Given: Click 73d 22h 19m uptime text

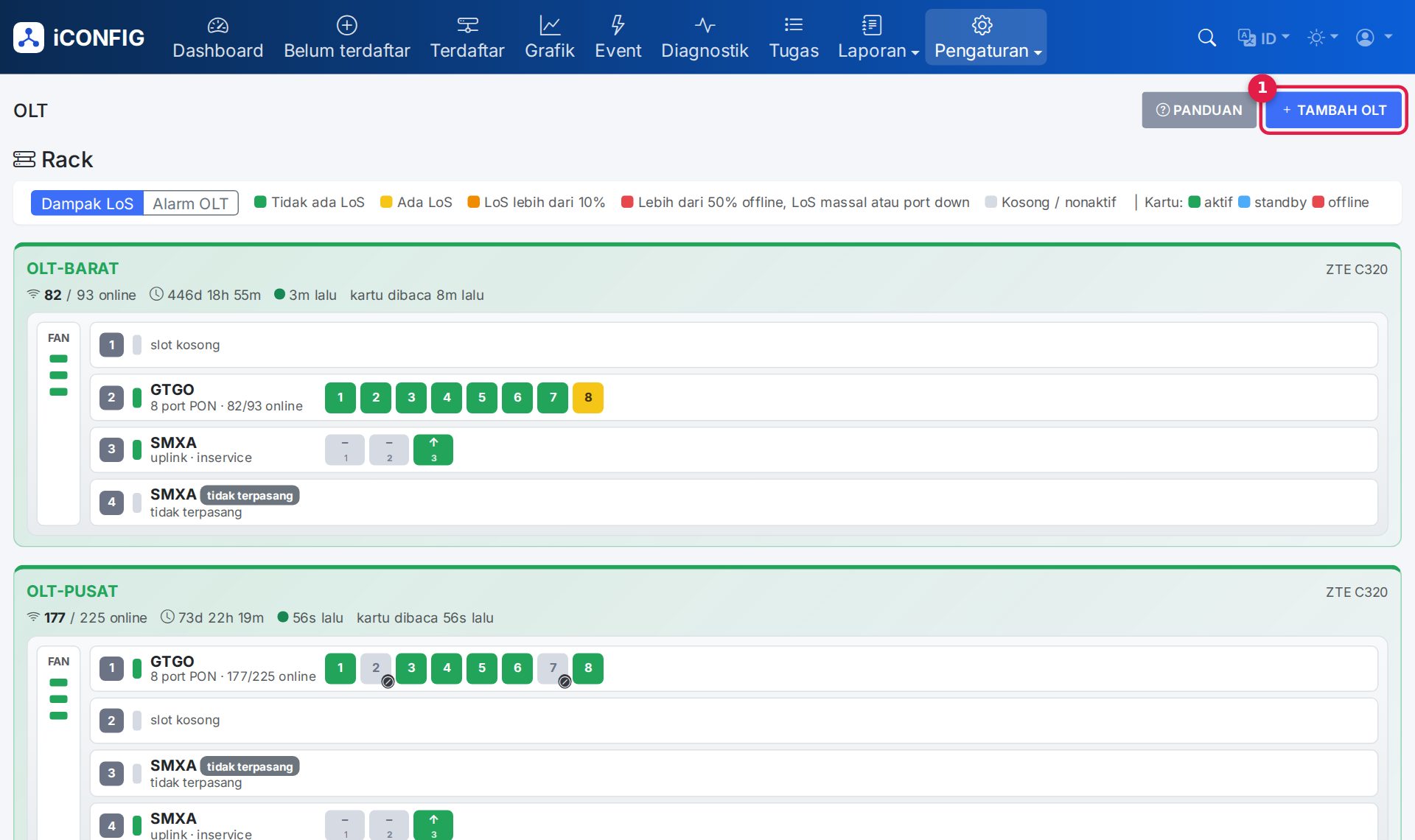Looking at the screenshot, I should point(220,617).
